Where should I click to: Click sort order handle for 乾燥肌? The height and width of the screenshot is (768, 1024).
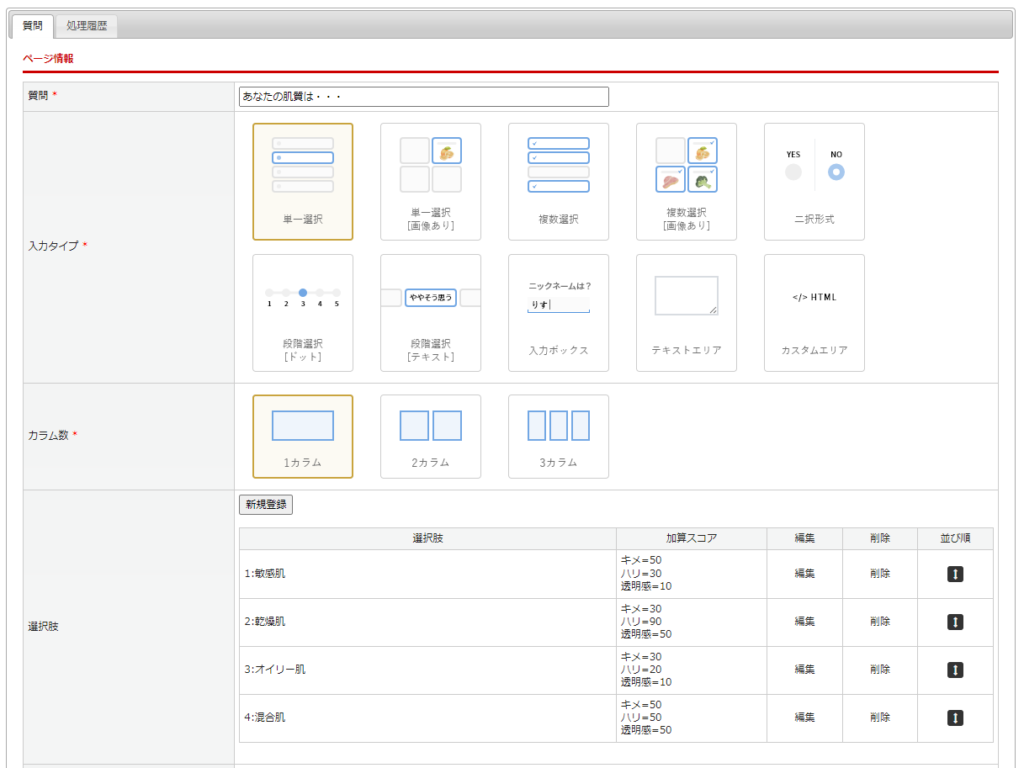954,622
